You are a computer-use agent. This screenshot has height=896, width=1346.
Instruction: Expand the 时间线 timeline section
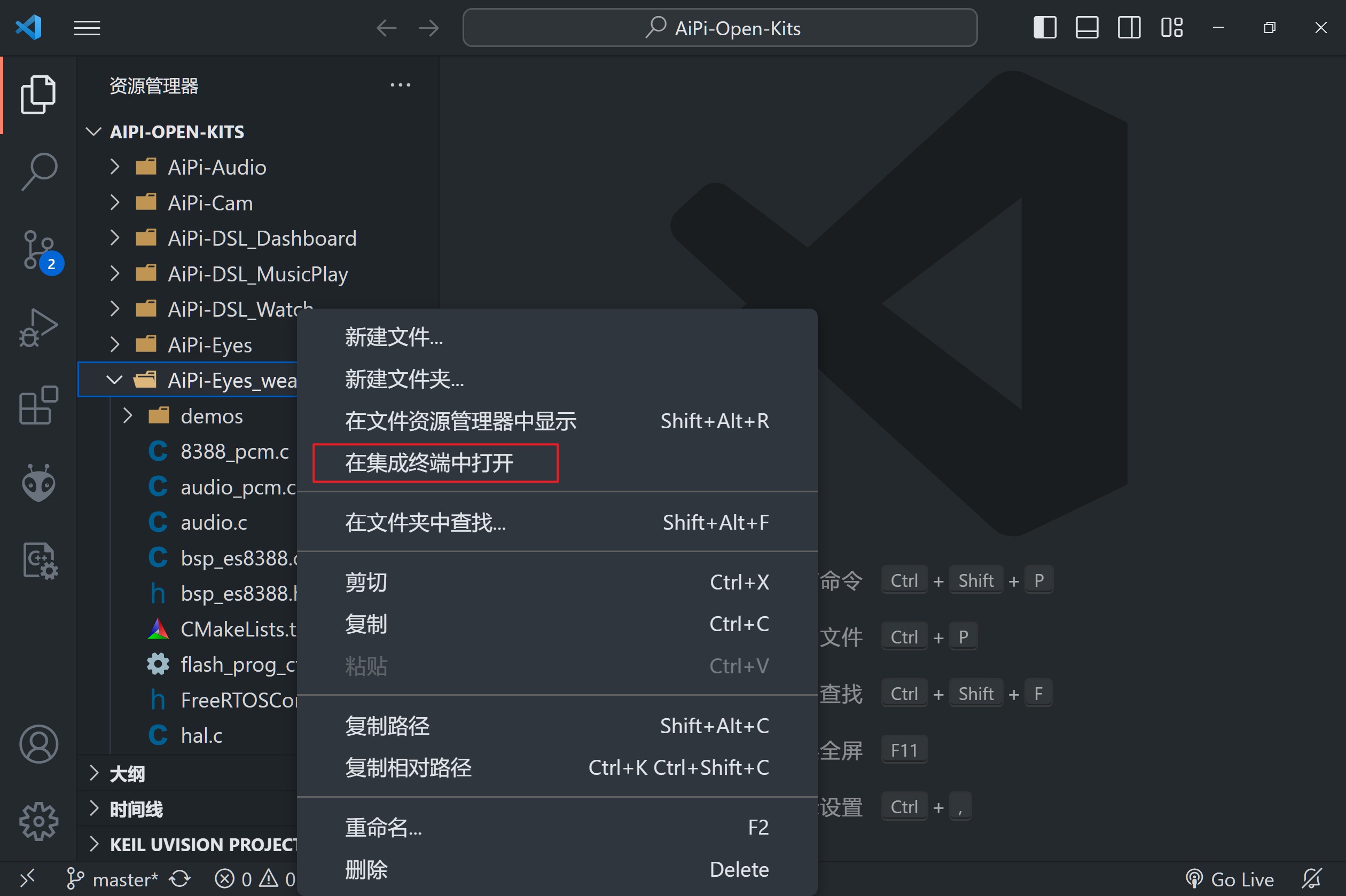pos(187,809)
